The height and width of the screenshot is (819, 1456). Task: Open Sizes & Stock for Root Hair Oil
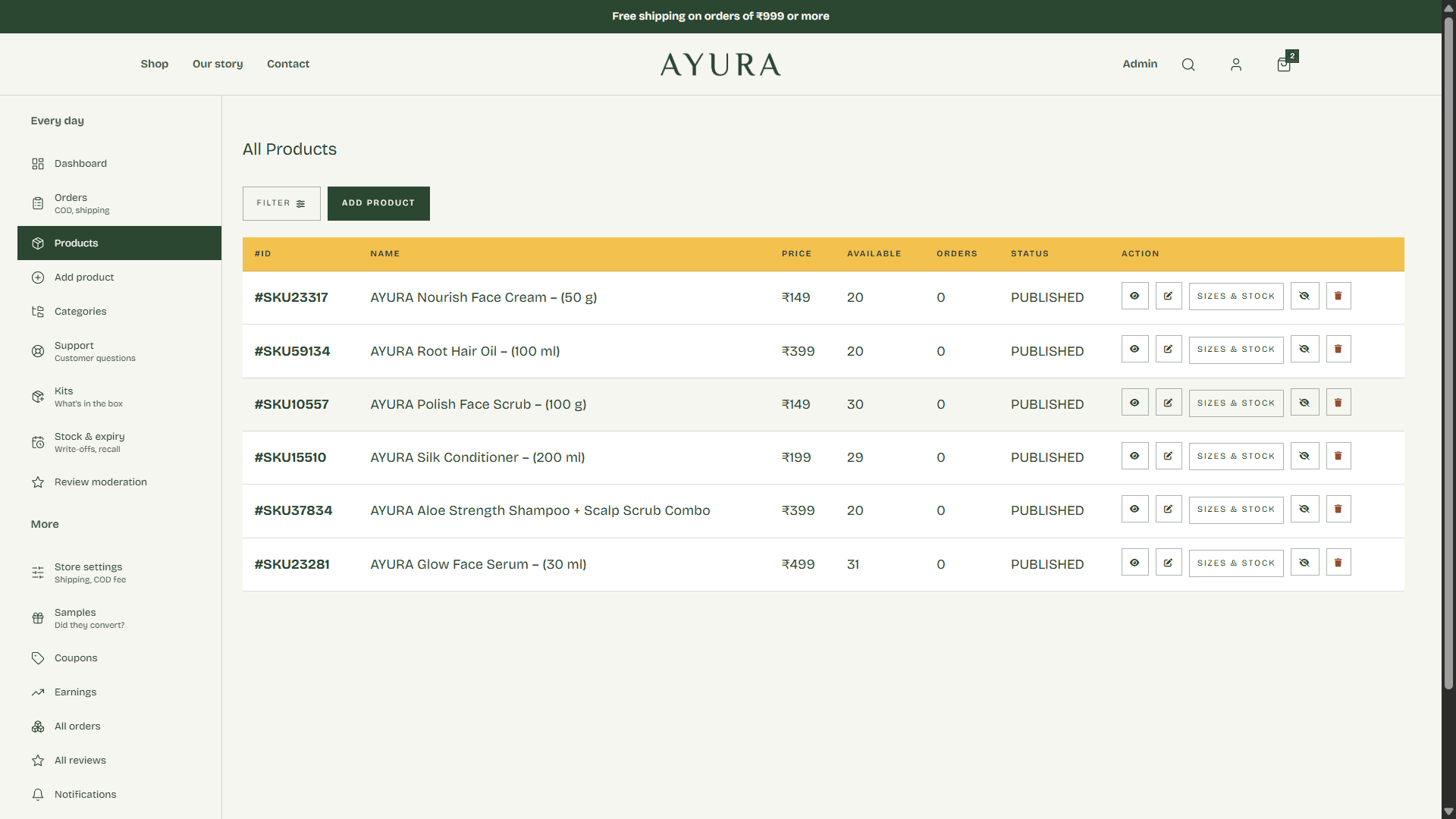click(1236, 350)
